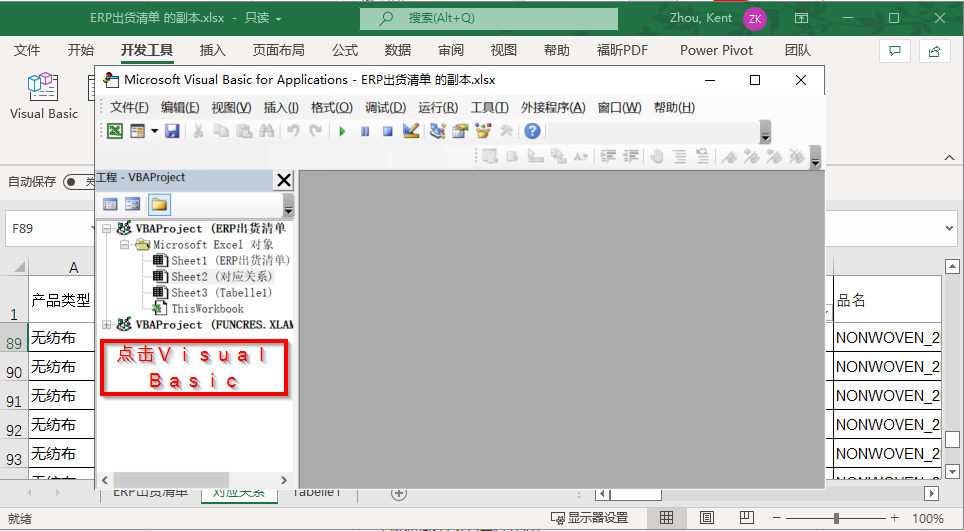
Task: Open project panel toolbar options arrow
Action: coord(288,206)
